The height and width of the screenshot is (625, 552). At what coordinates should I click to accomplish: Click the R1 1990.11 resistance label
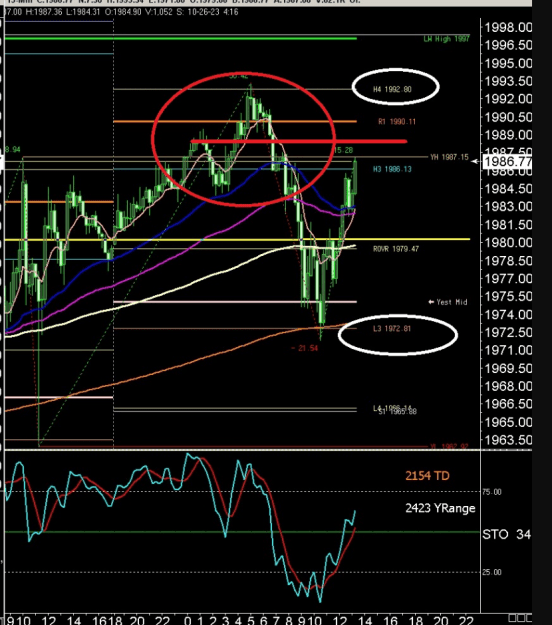(x=397, y=122)
